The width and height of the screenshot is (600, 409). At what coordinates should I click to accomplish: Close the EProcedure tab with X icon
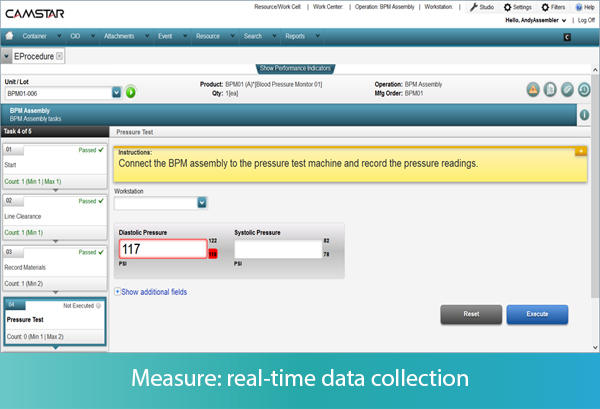coord(59,56)
